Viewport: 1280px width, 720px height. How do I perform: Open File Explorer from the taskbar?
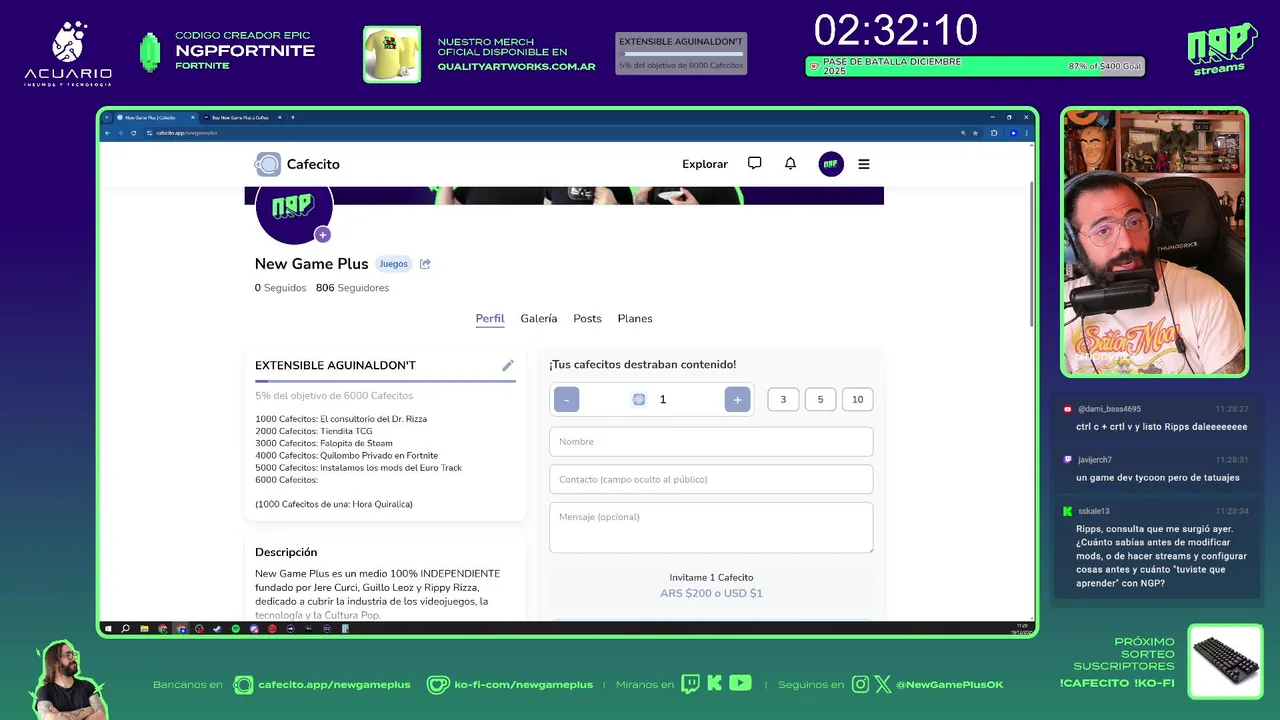point(145,629)
